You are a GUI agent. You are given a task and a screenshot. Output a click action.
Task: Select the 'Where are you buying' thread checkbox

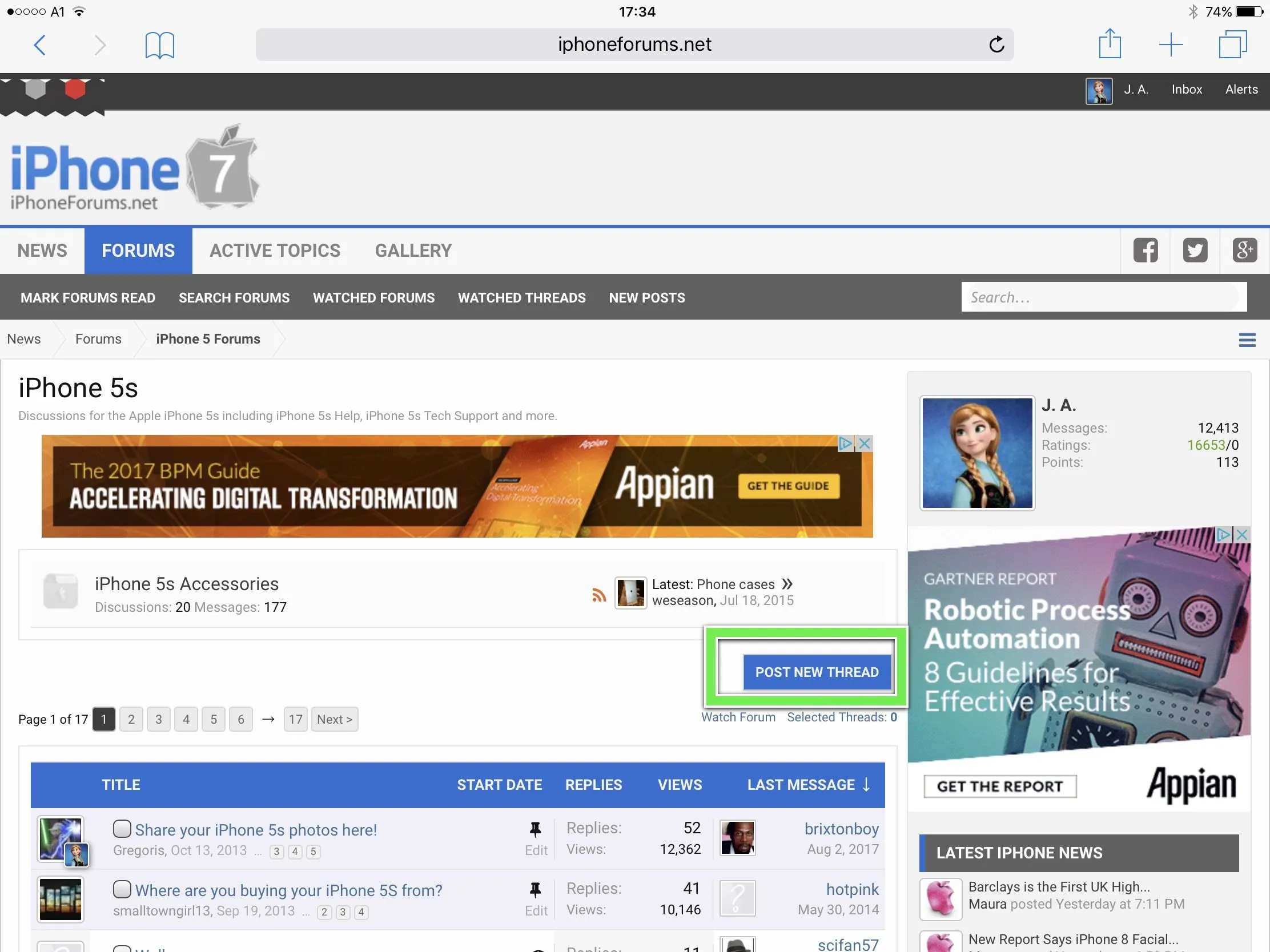tap(122, 889)
